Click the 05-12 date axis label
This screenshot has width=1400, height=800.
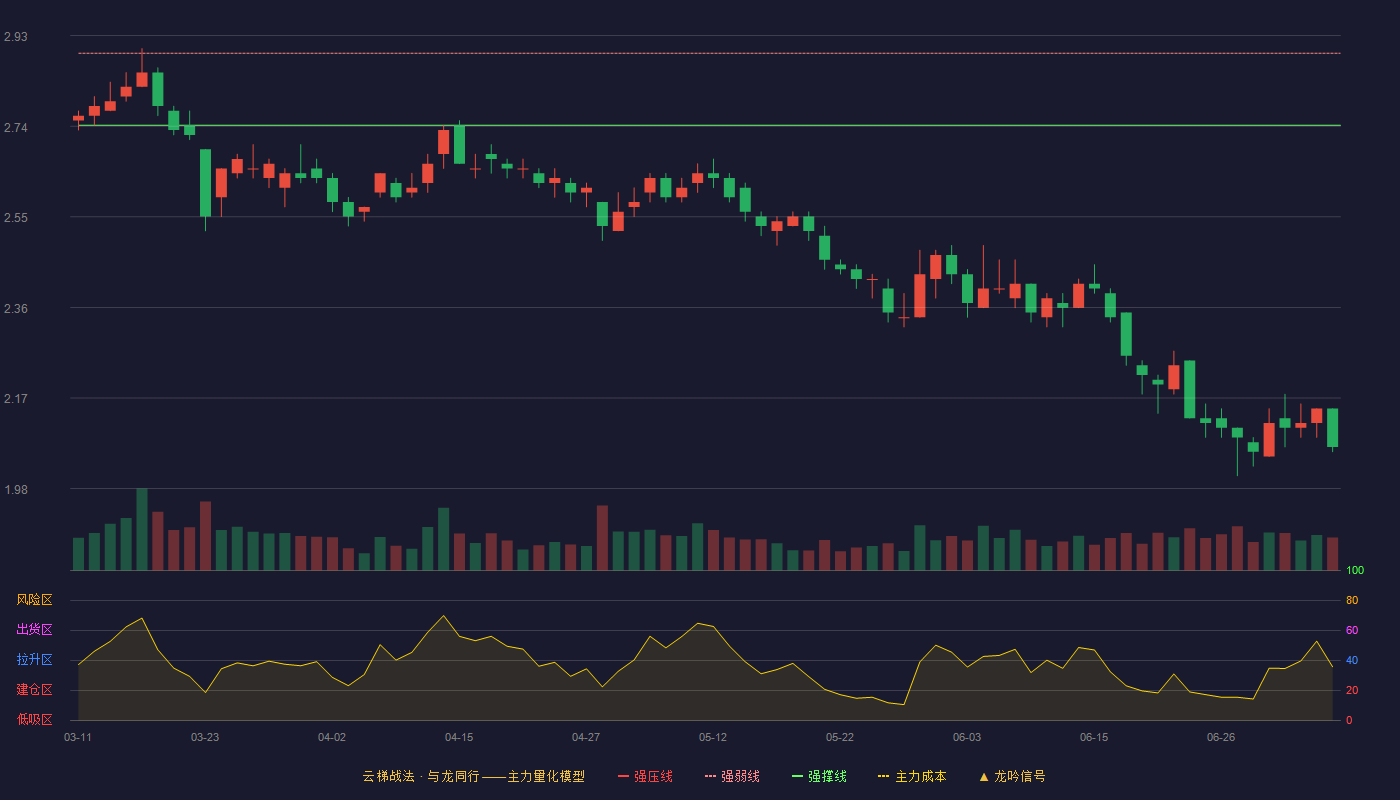click(x=713, y=737)
